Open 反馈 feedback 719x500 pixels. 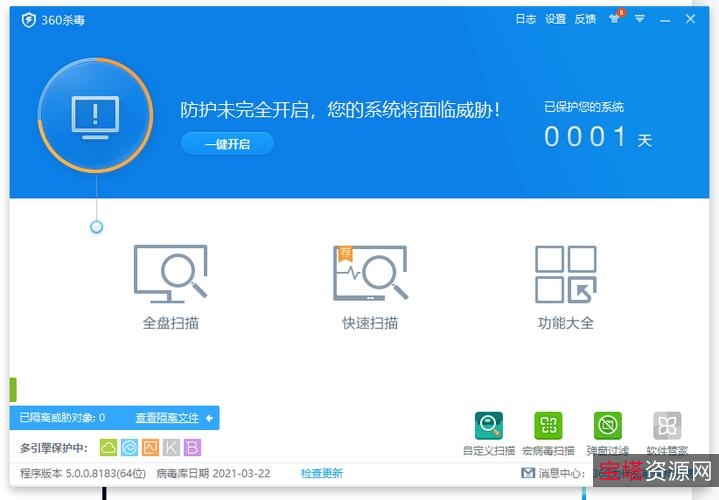point(585,19)
